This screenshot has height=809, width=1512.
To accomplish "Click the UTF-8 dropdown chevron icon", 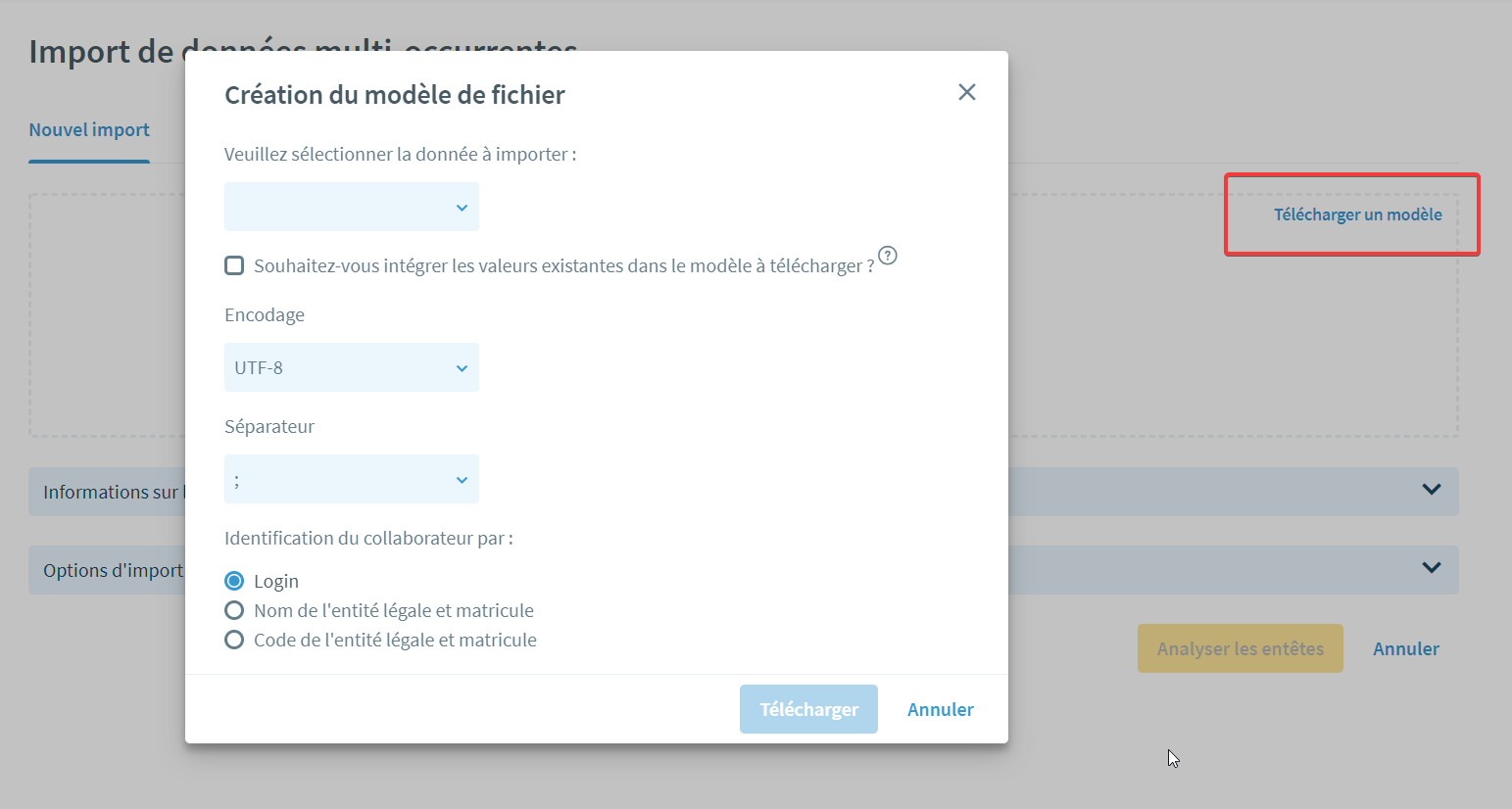I will click(462, 368).
